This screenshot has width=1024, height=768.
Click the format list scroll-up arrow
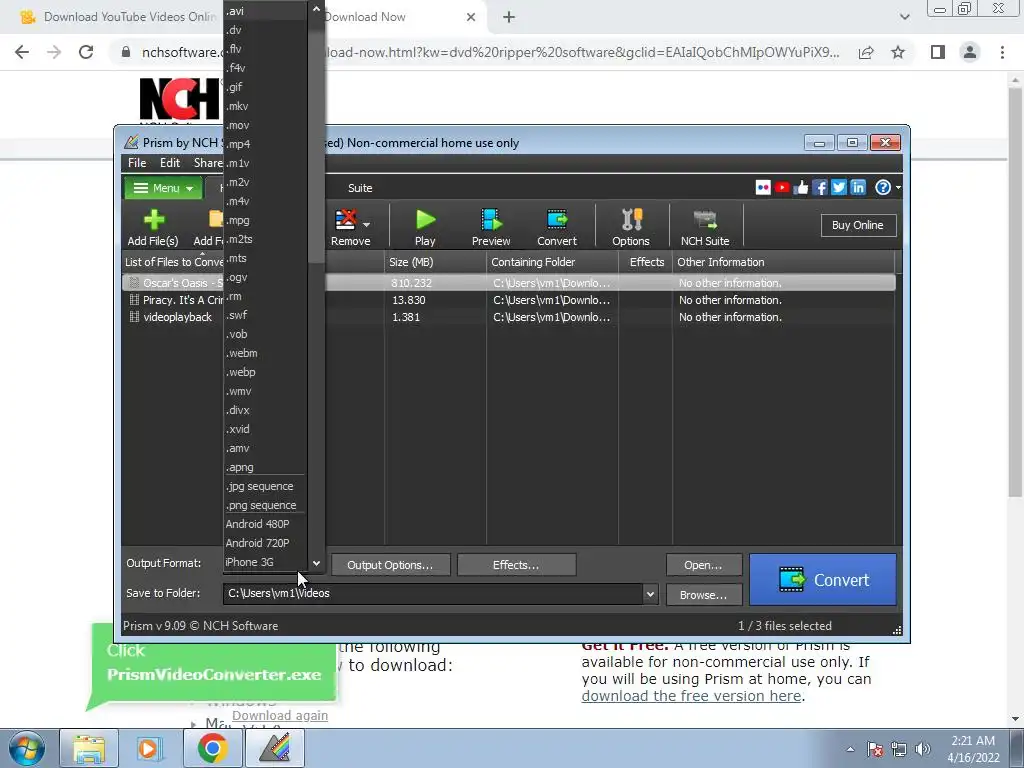(316, 9)
